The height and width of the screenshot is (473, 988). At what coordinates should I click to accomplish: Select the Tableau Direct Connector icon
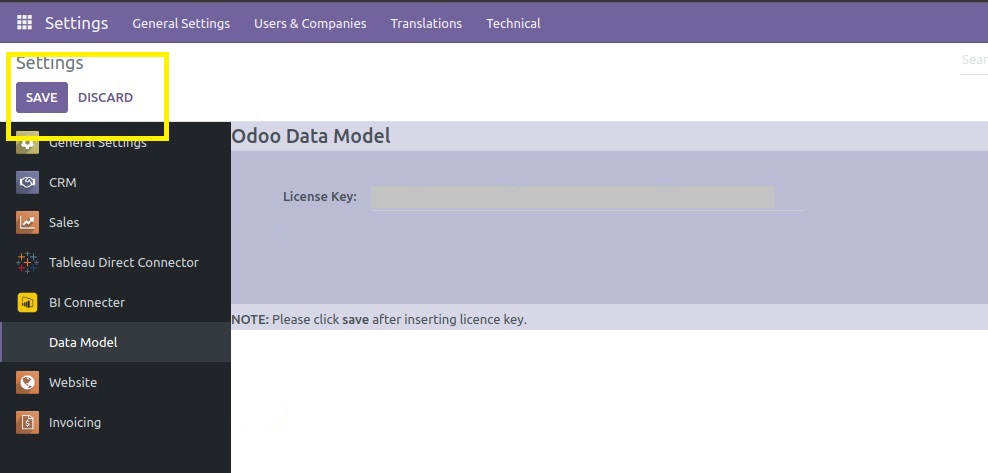point(27,263)
